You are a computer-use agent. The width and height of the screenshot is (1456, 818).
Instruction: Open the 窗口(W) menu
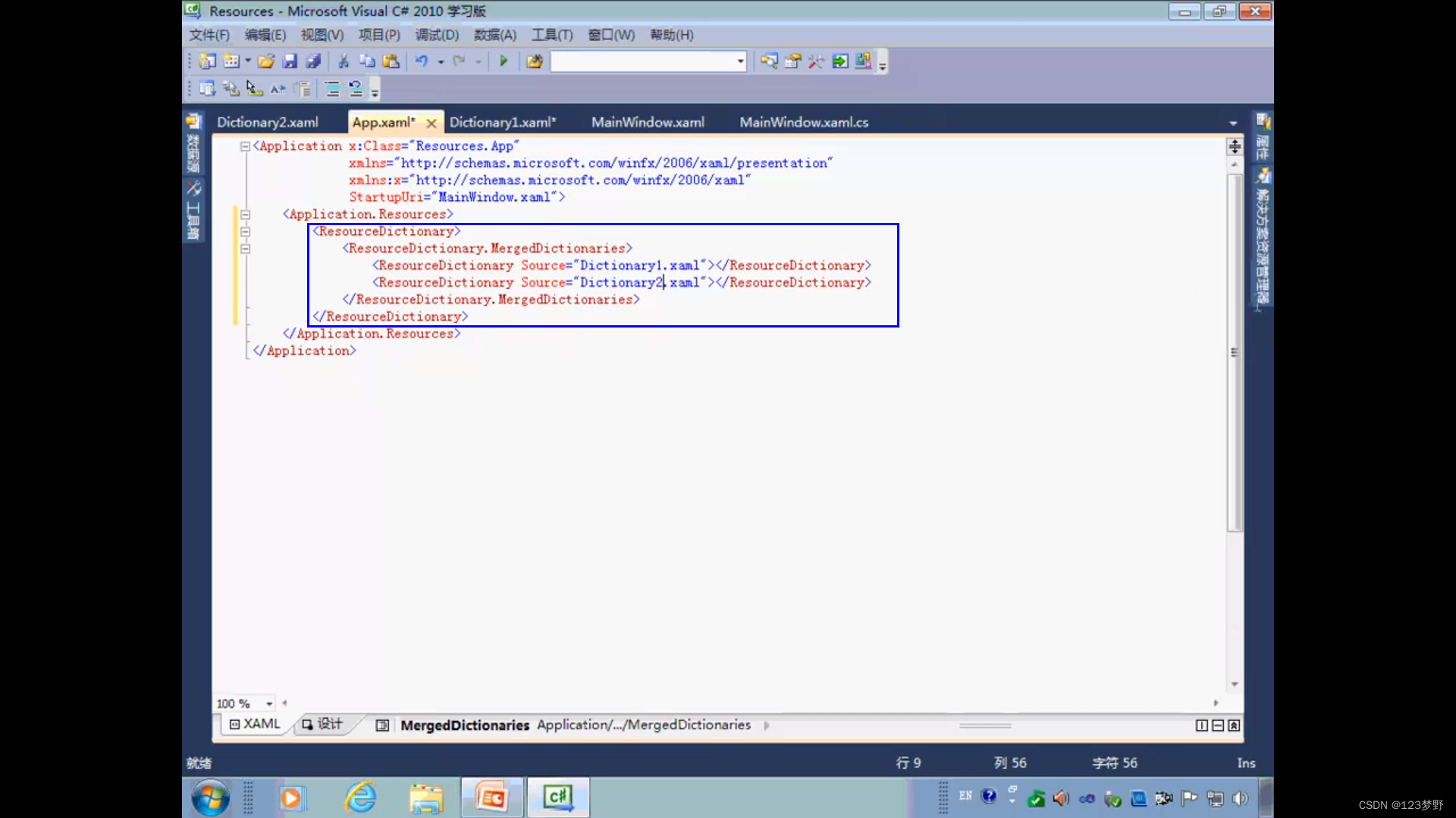(611, 35)
